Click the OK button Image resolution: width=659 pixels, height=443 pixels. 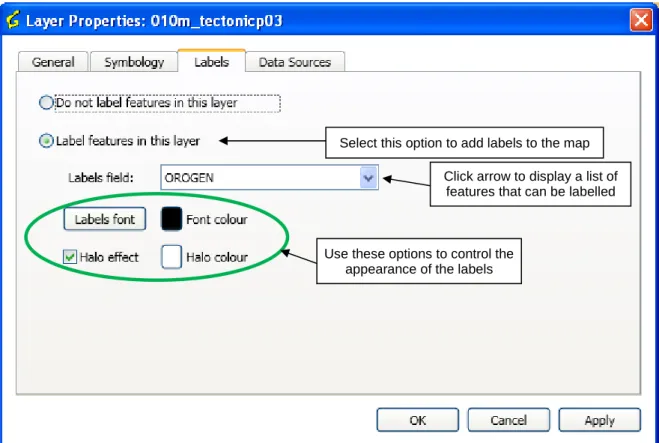417,420
